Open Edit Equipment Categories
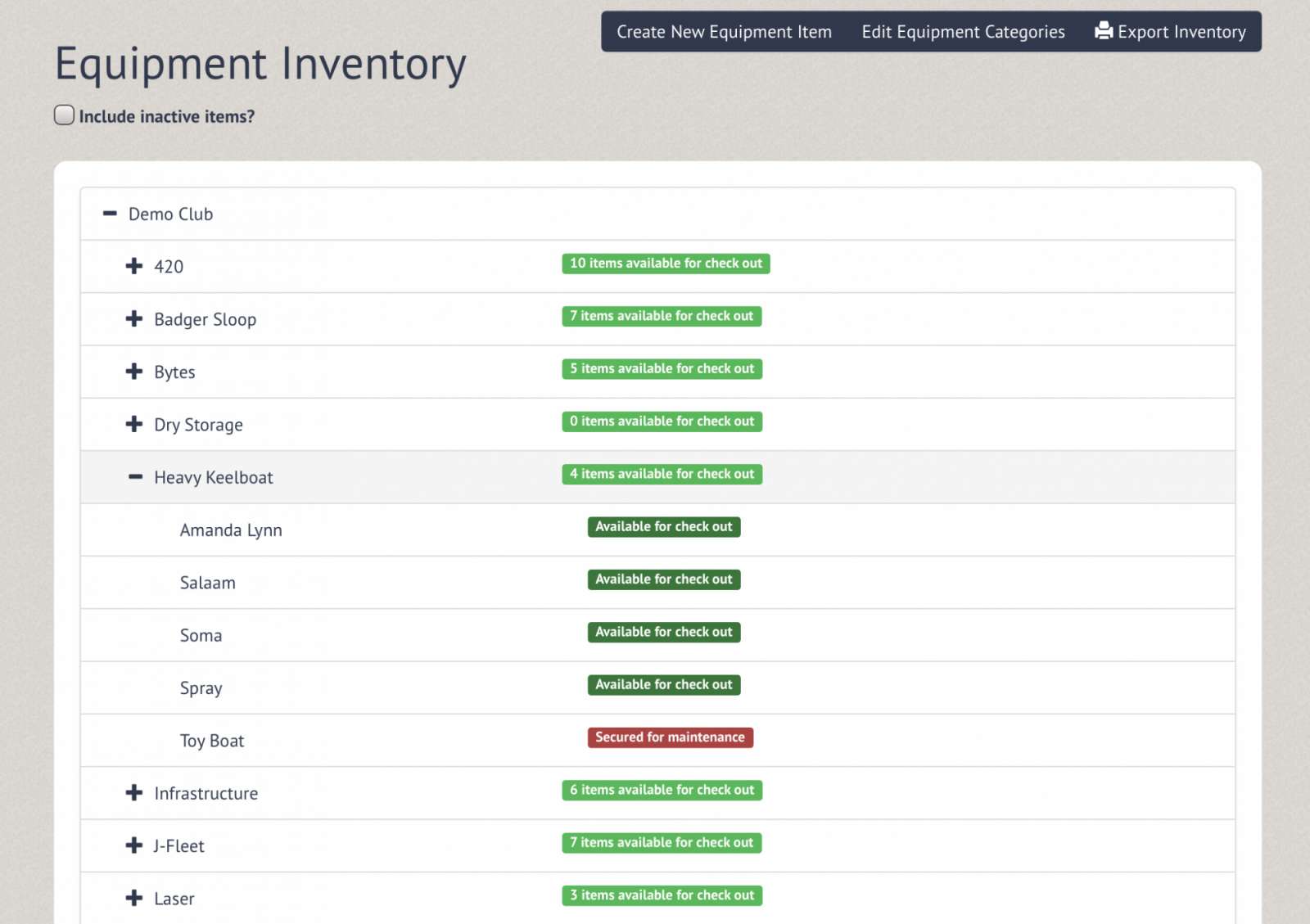Image resolution: width=1310 pixels, height=924 pixels. click(963, 32)
